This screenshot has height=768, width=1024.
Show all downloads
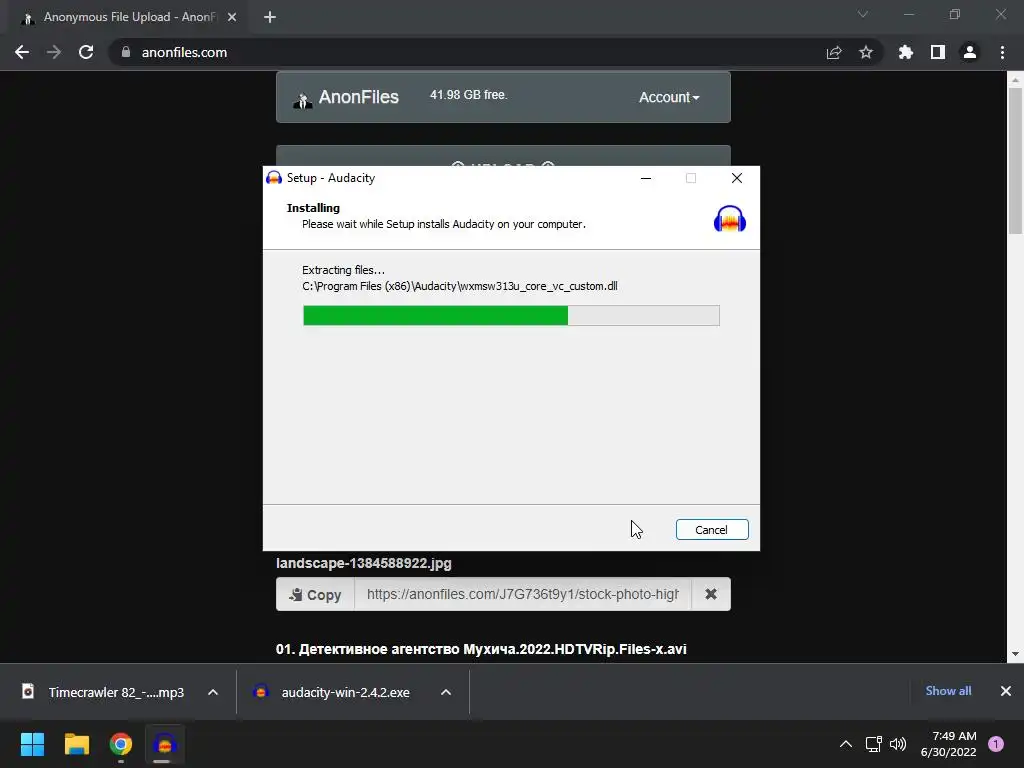948,691
